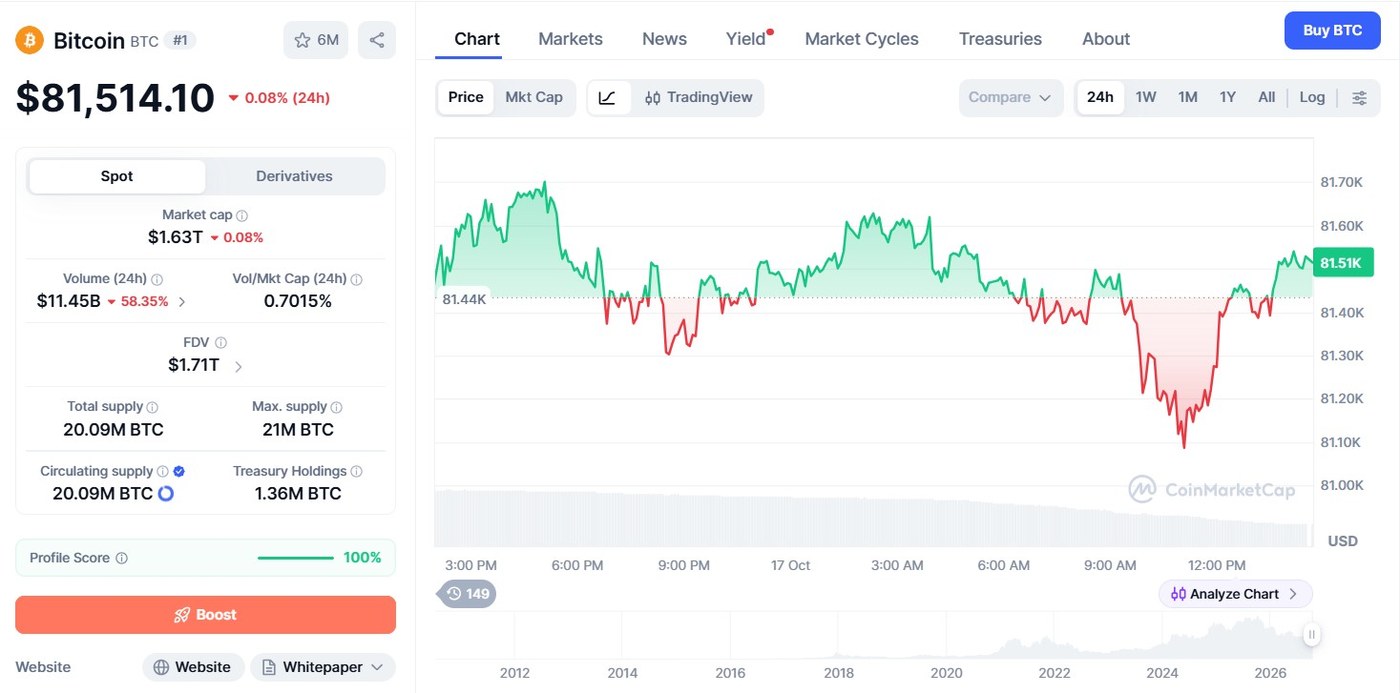Screen dimensions: 1400x693
Task: Switch chart to TradingView mode
Action: [x=699, y=98]
